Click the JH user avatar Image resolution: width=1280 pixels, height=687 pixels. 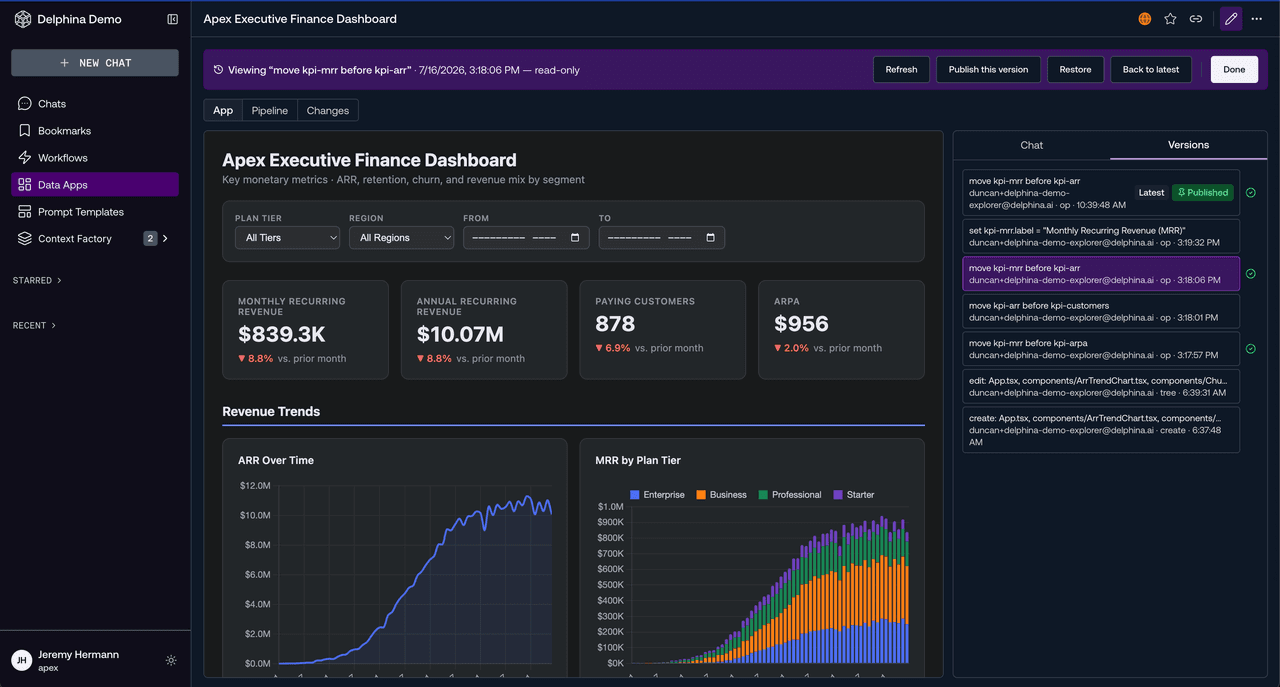point(21,660)
